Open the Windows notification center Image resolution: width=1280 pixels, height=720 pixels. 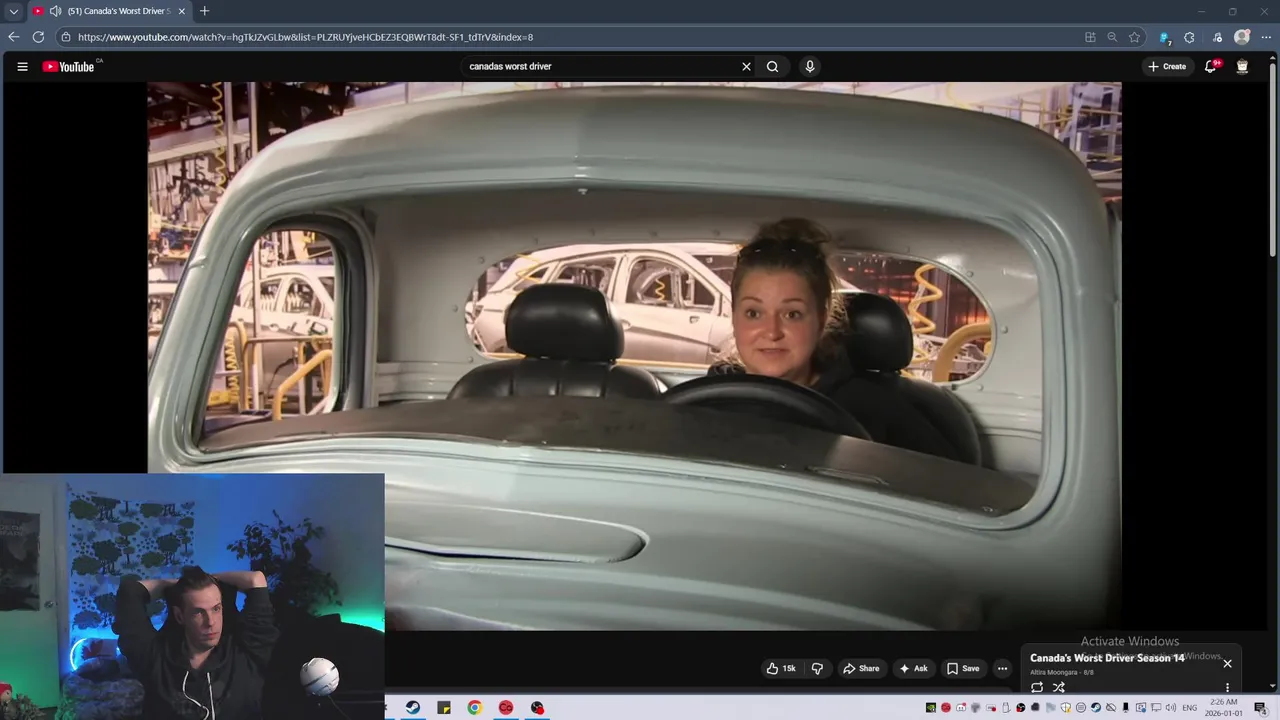click(1261, 708)
